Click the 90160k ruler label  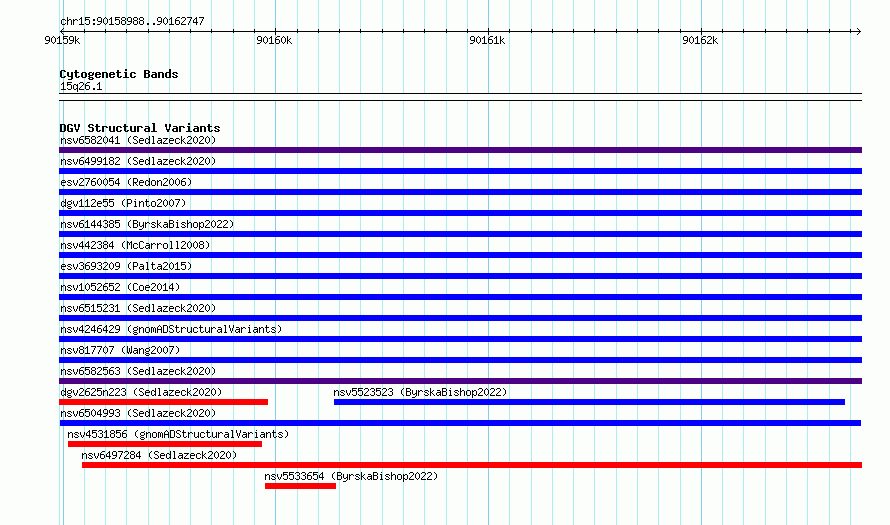274,40
